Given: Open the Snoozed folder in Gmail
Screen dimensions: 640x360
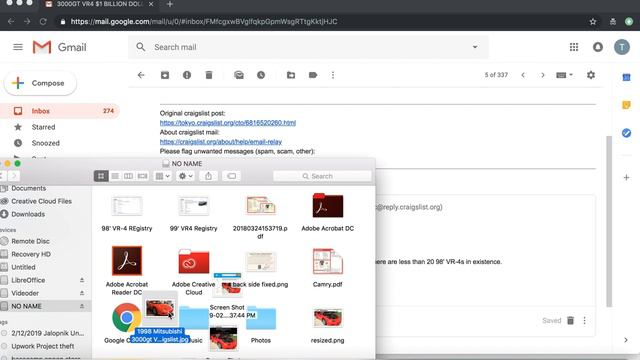Looking at the screenshot, I should tap(45, 143).
